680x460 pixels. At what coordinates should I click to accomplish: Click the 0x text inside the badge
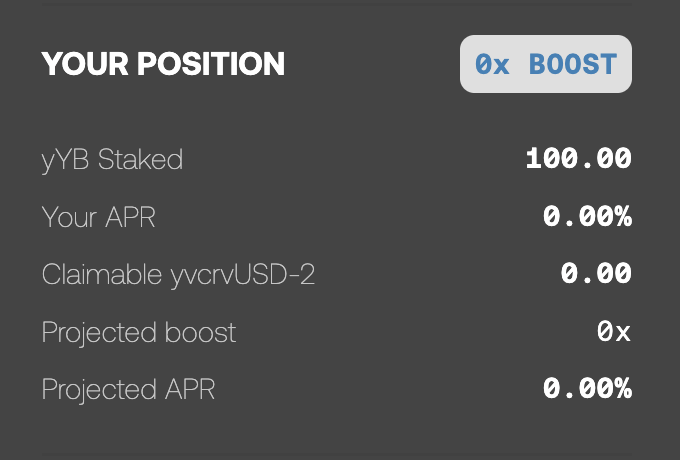[493, 64]
